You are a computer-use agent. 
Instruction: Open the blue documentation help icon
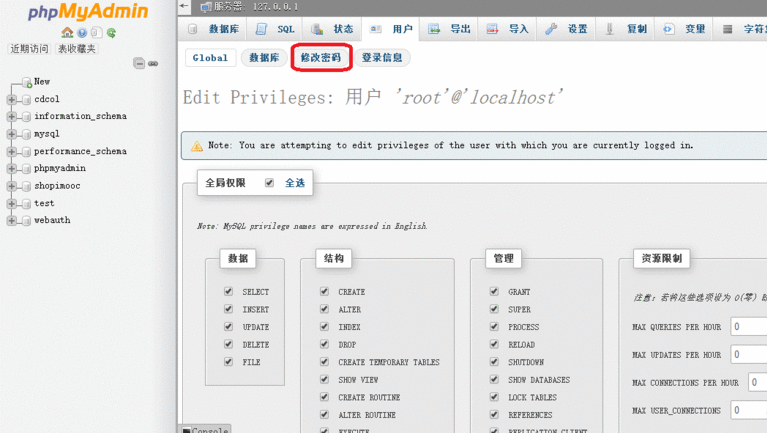coord(82,33)
